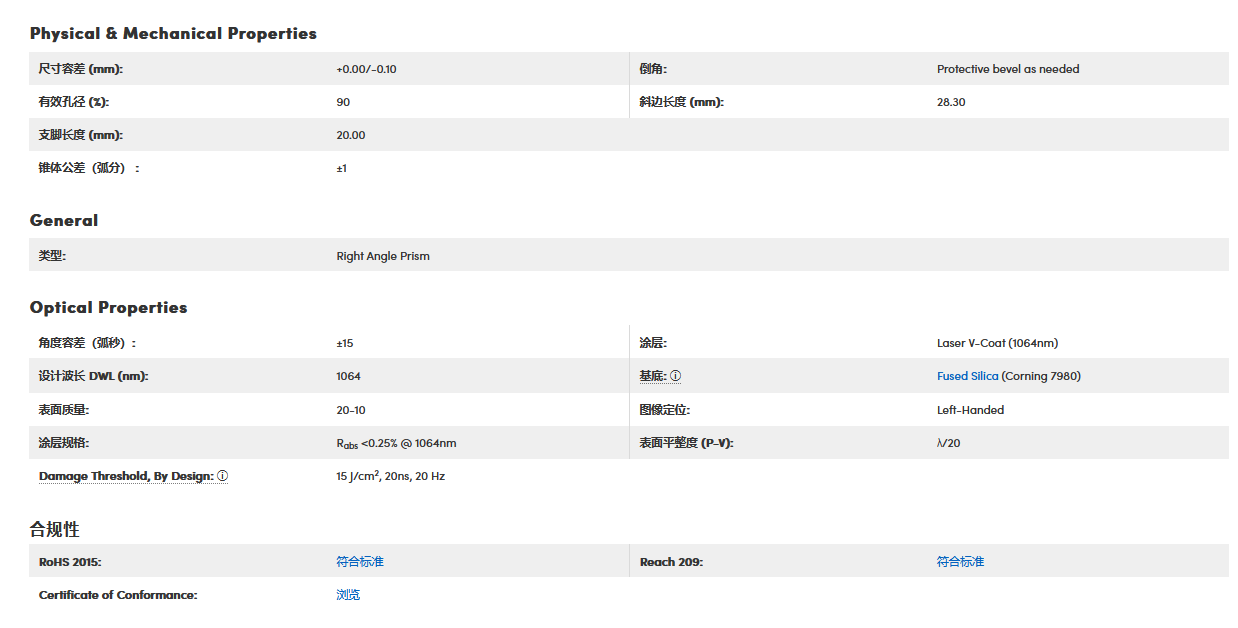Click the General section heading
The width and height of the screenshot is (1238, 628).
[64, 221]
